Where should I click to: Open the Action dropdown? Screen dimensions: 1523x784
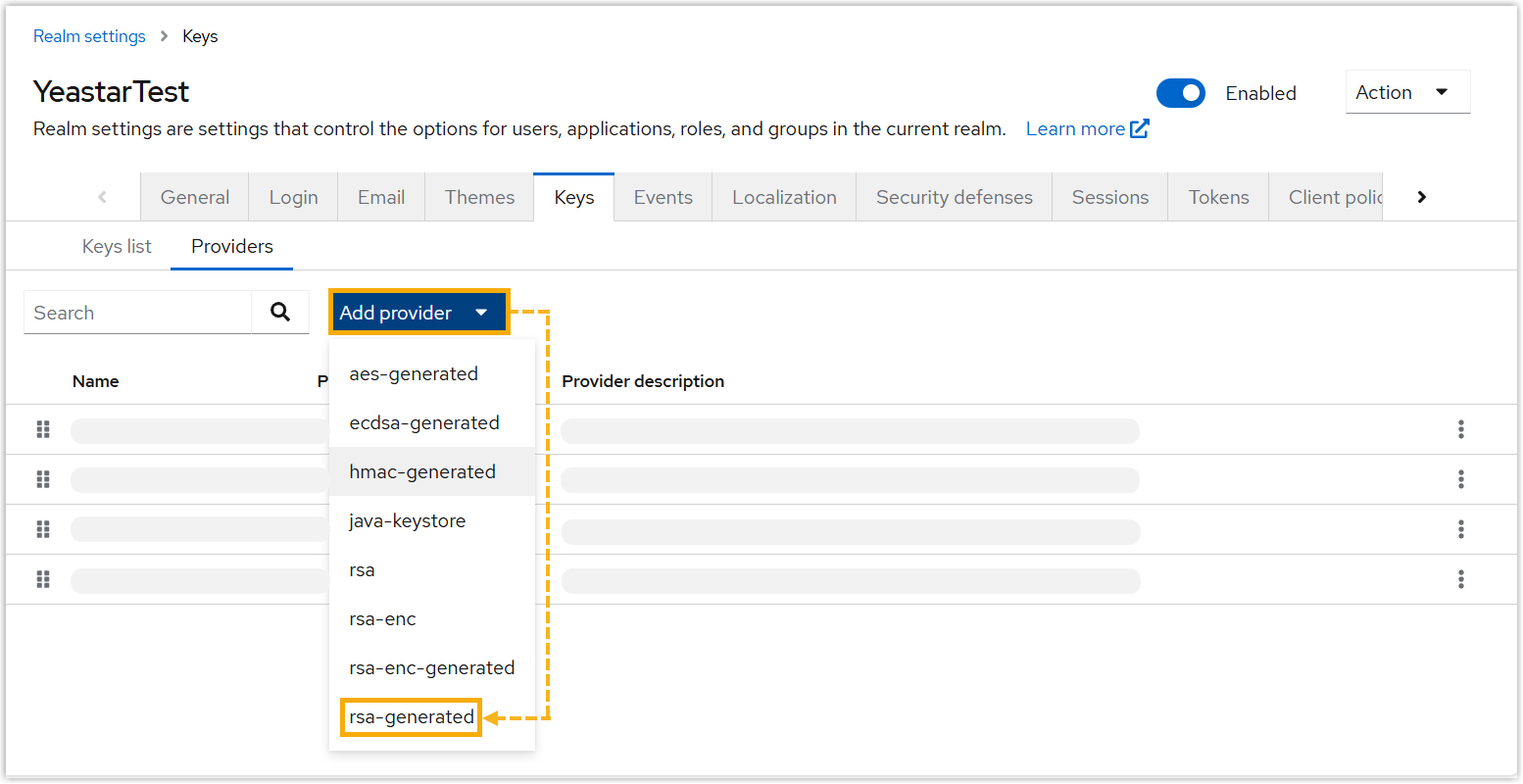[1406, 92]
